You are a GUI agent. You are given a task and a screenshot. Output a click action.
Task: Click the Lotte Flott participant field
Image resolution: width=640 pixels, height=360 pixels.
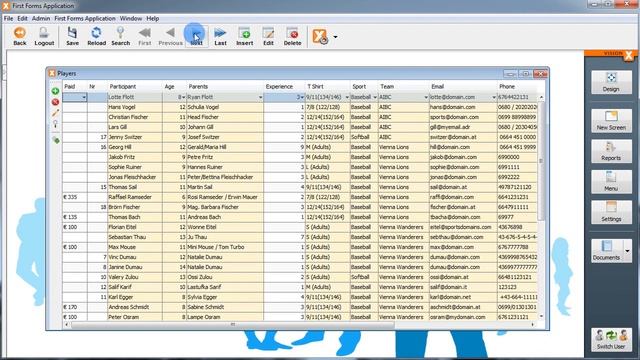tap(135, 97)
